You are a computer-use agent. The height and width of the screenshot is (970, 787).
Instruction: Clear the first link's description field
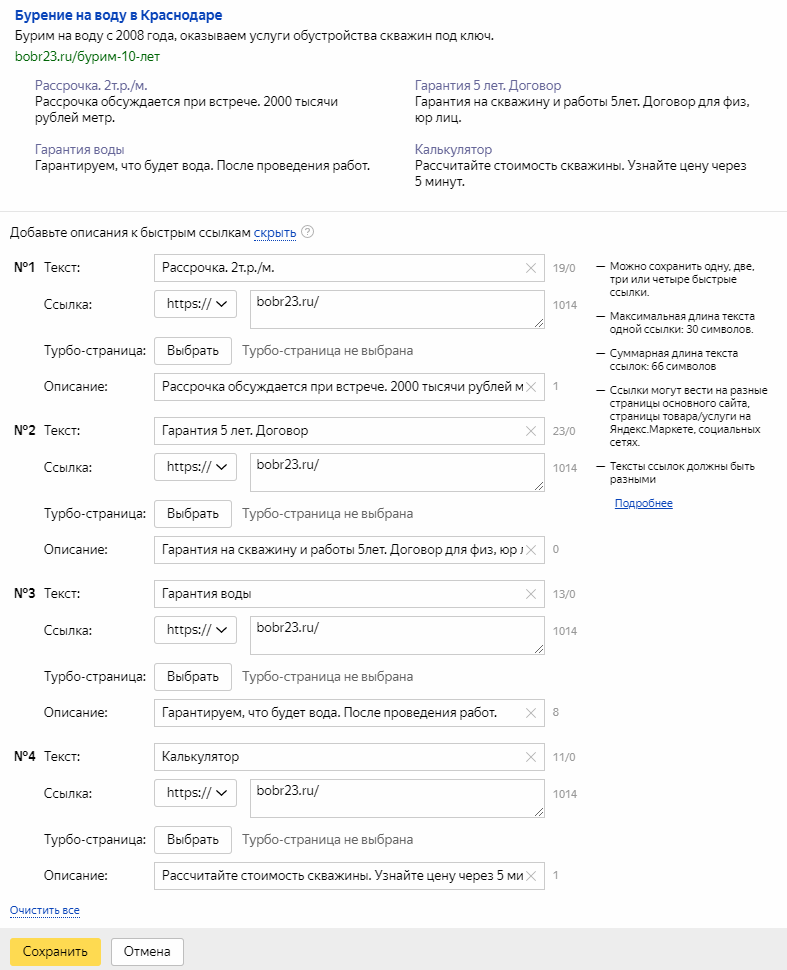point(531,387)
